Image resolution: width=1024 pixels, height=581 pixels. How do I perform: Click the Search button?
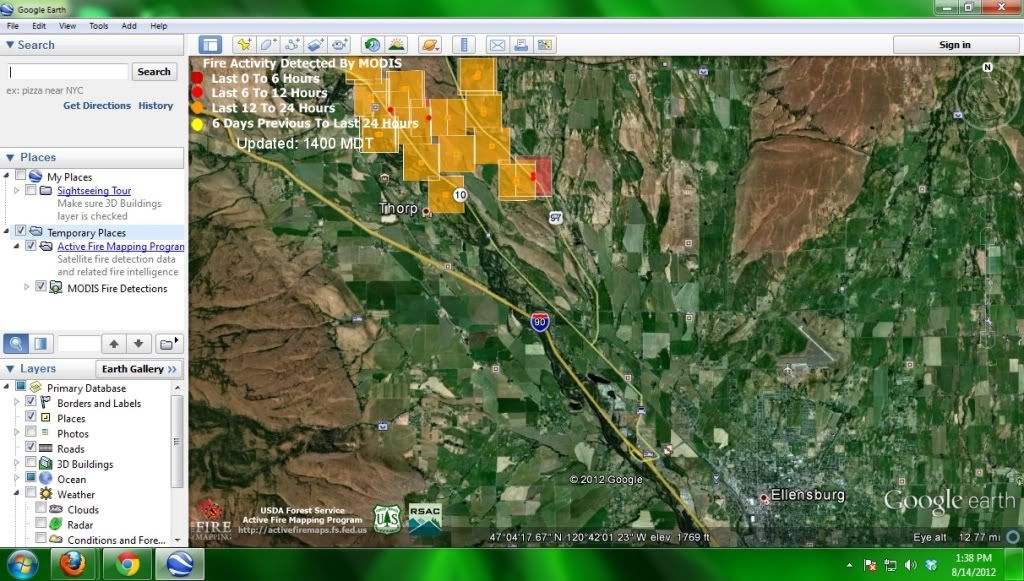pyautogui.click(x=154, y=72)
